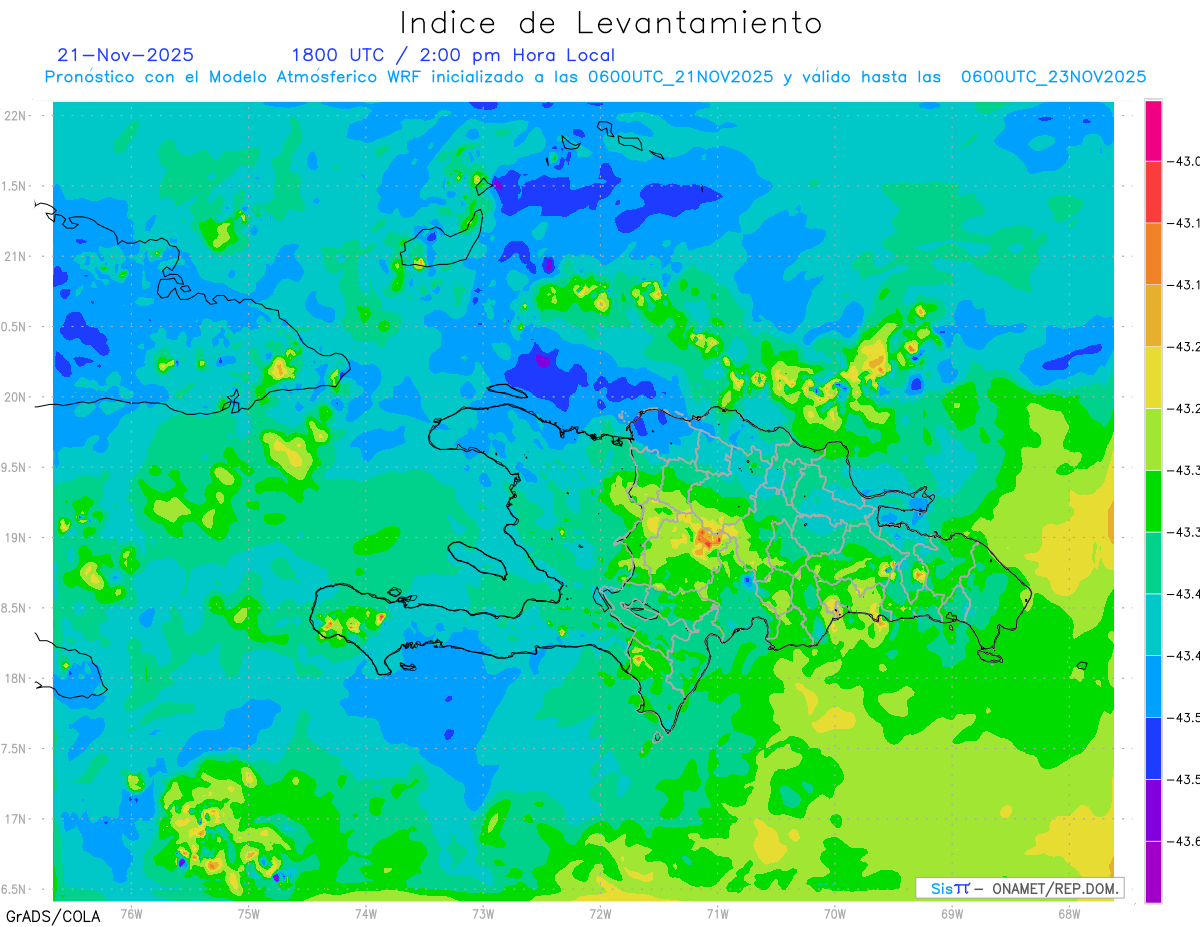
Task: Pick the yellow-green swatch in the color bar
Action: pos(1153,439)
